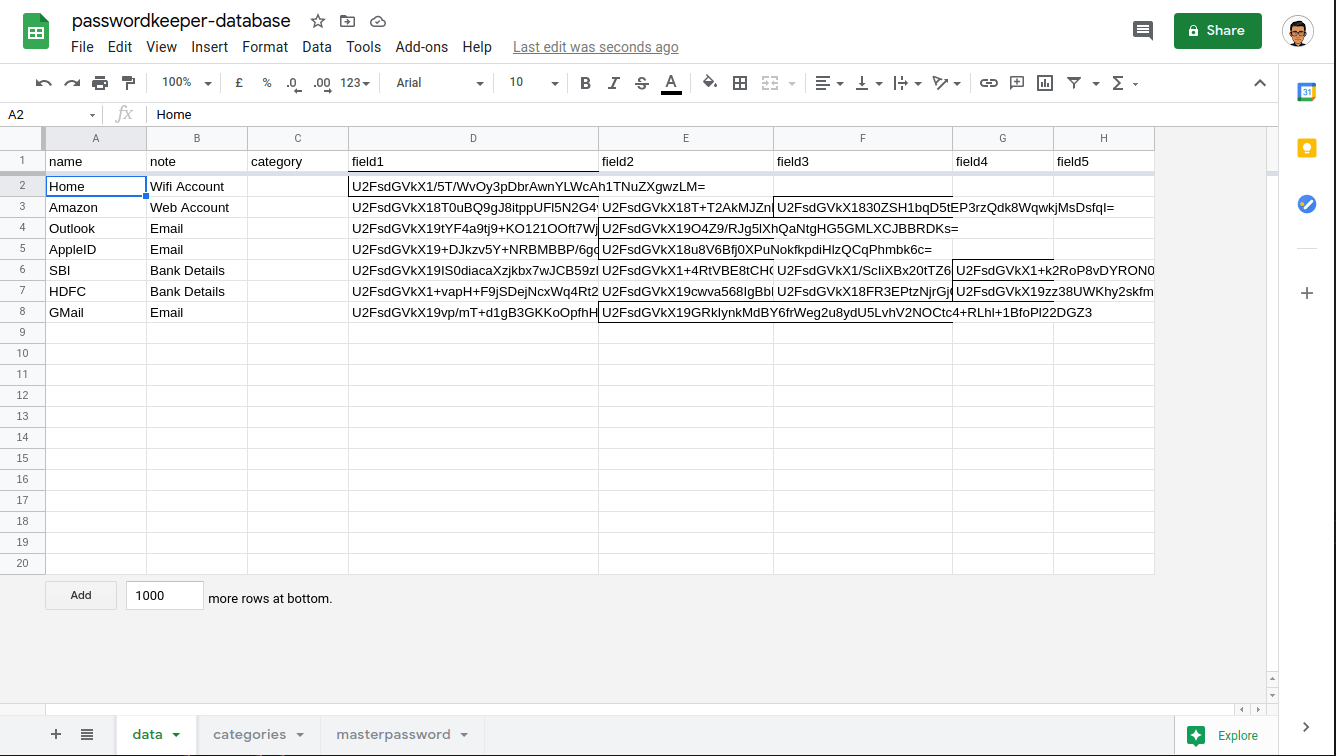Image resolution: width=1336 pixels, height=756 pixels.
Task: Open the fill color picker
Action: click(710, 83)
